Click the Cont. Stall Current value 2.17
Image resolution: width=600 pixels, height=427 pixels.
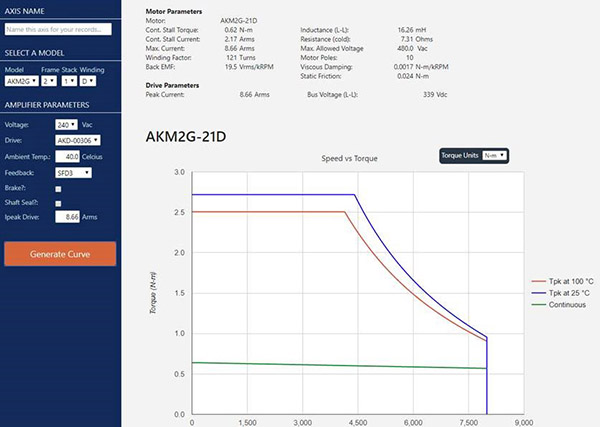click(x=231, y=39)
